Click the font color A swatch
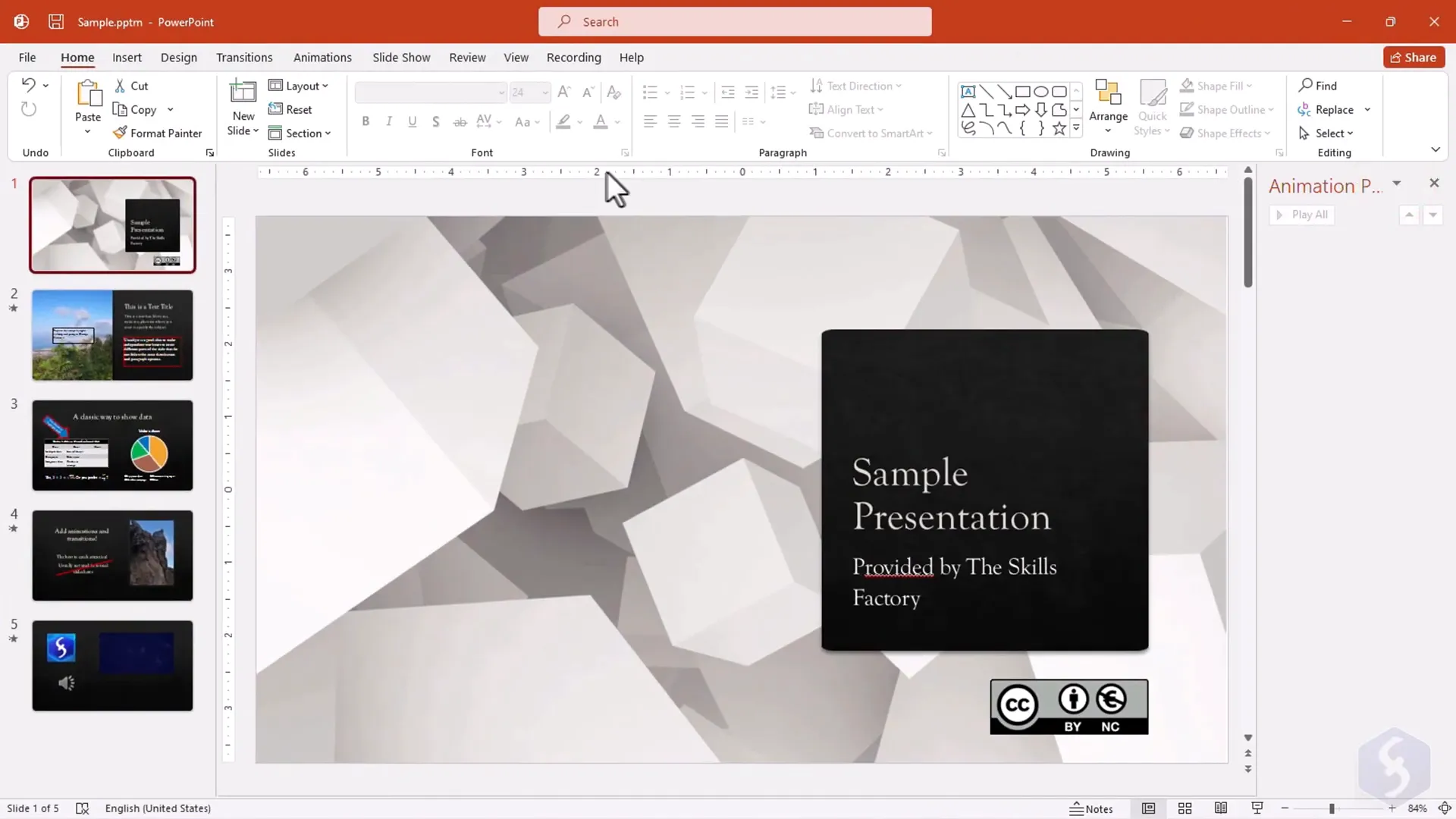The width and height of the screenshot is (1456, 819). click(x=601, y=121)
